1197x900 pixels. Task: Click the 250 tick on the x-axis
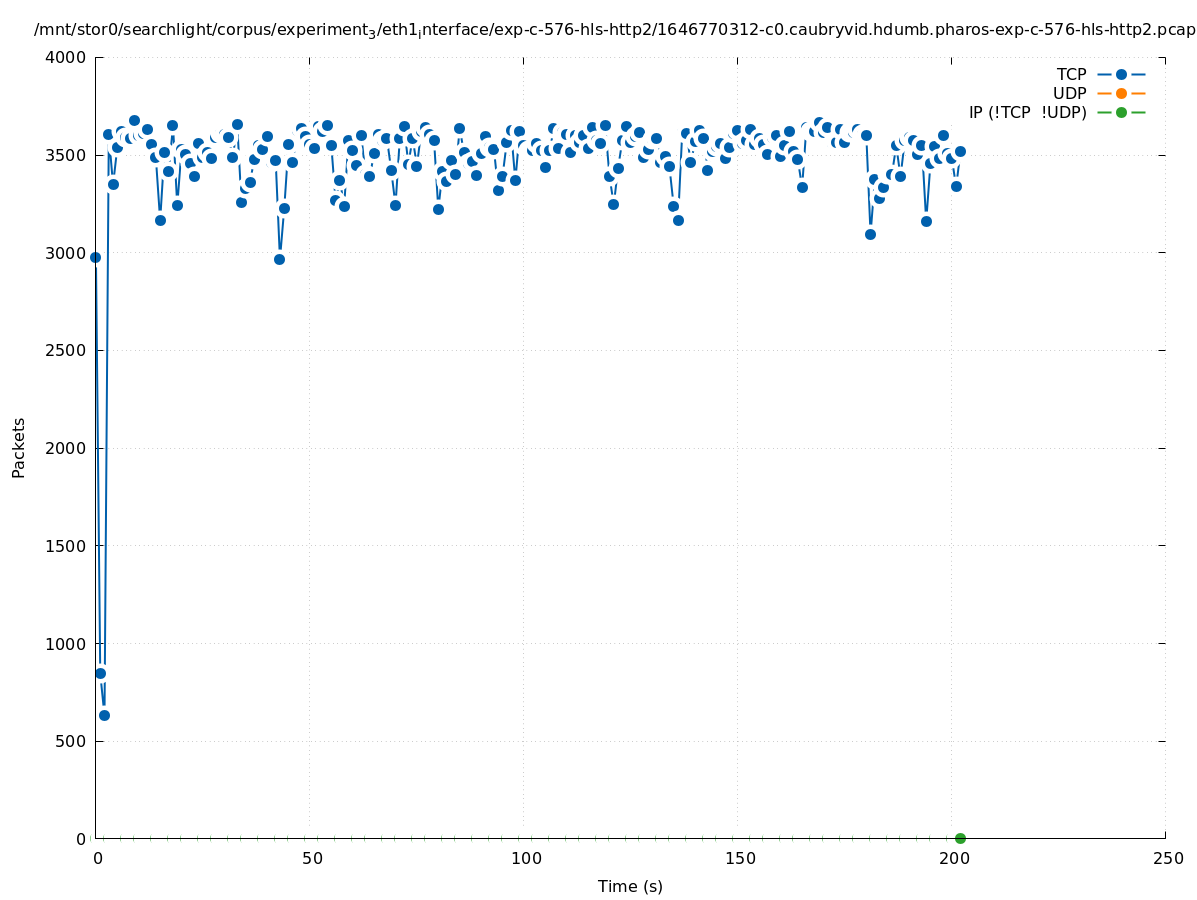[1167, 858]
